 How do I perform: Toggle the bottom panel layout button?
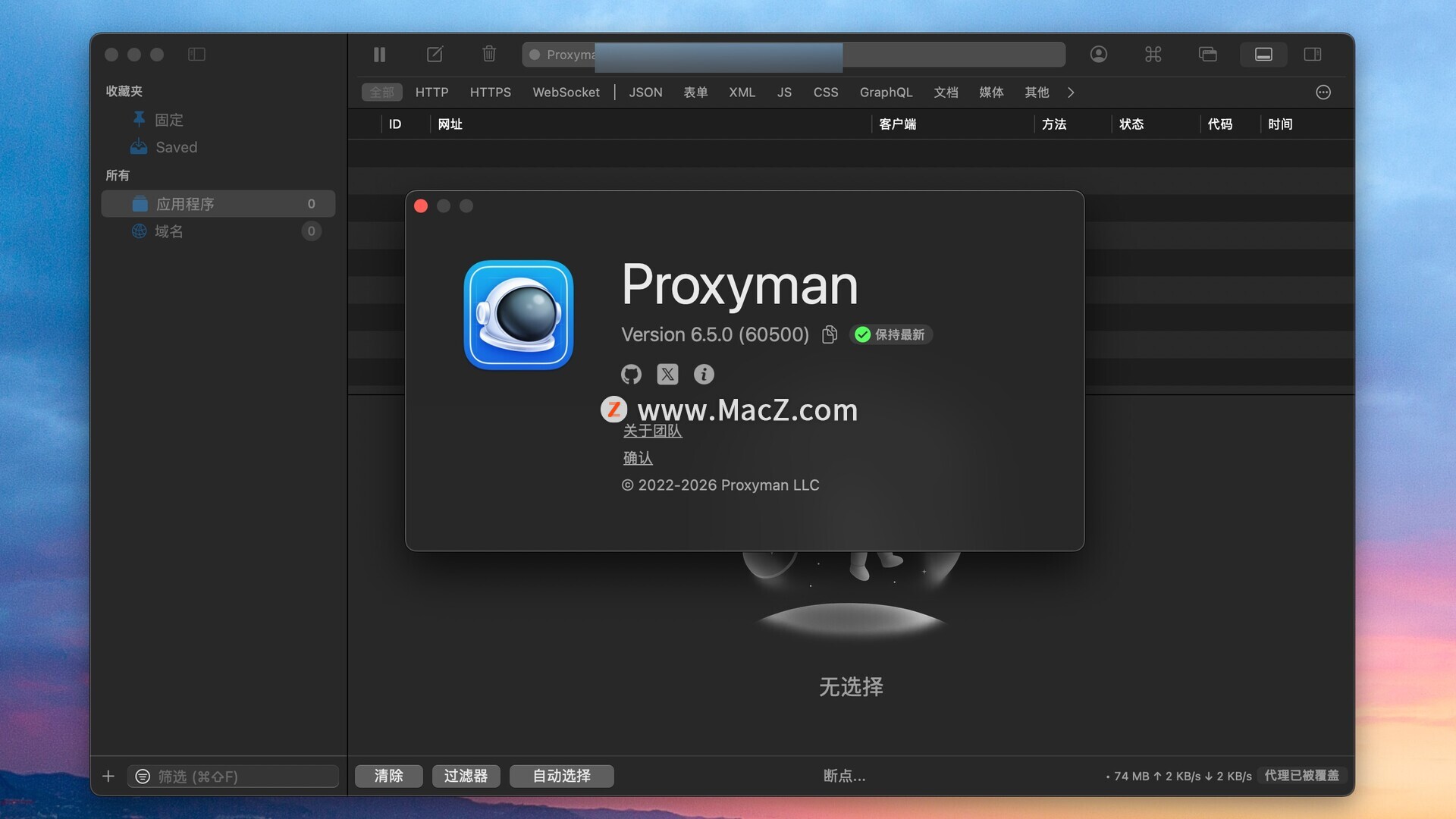point(1263,55)
